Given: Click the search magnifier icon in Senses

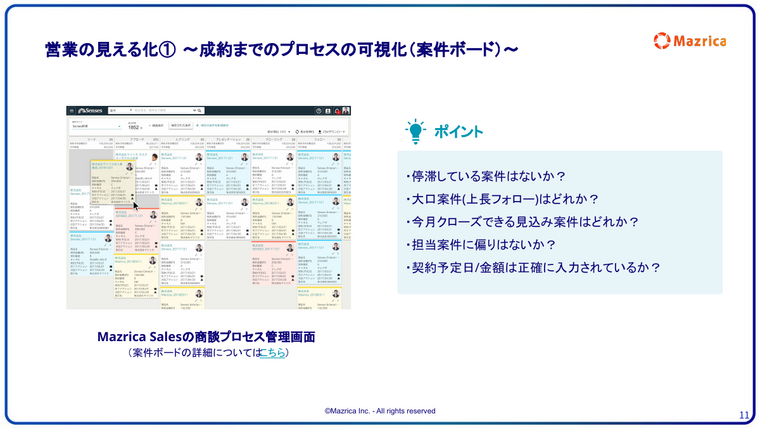Looking at the screenshot, I should click(200, 111).
